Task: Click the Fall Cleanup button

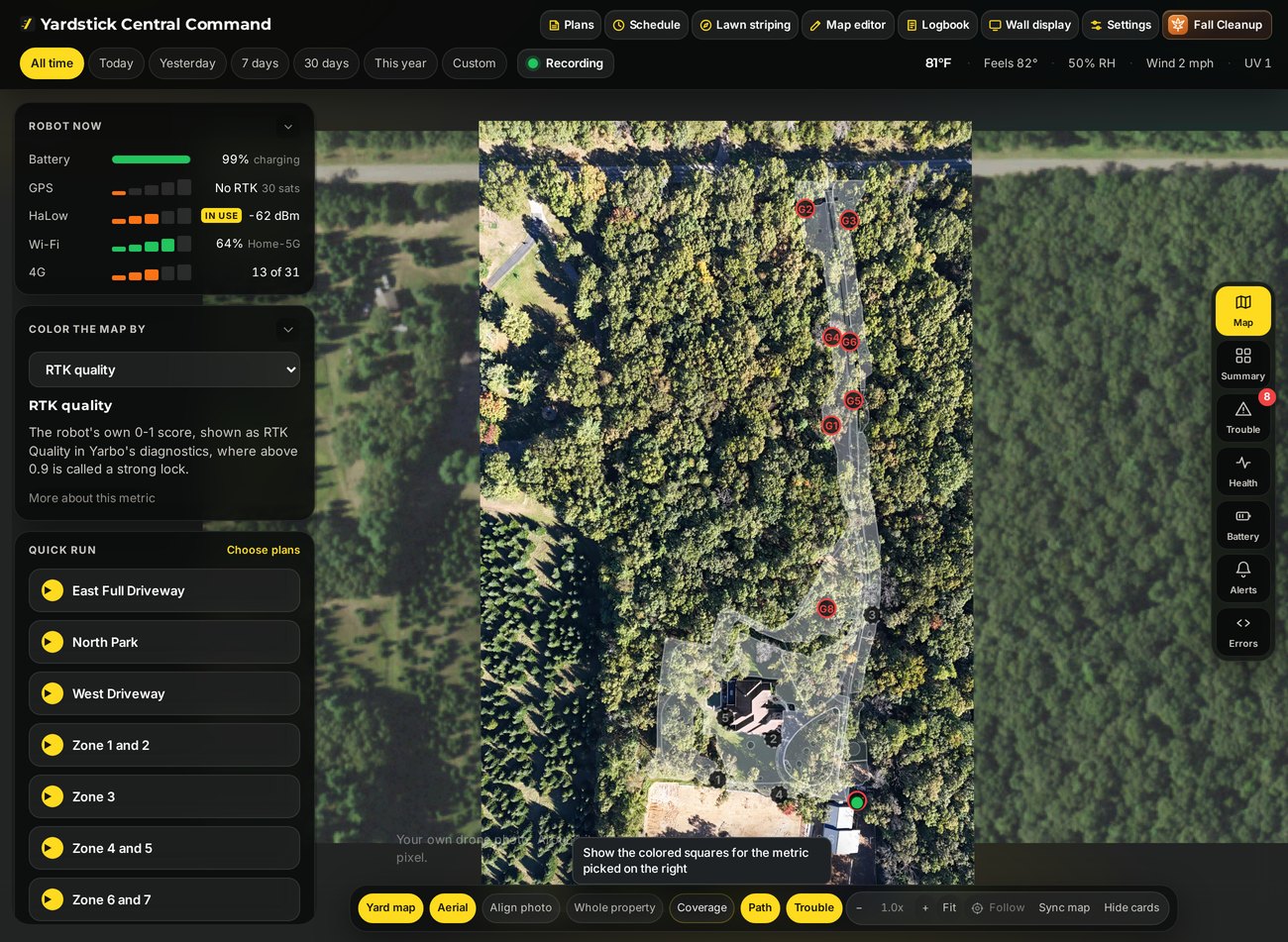Action: [1217, 25]
